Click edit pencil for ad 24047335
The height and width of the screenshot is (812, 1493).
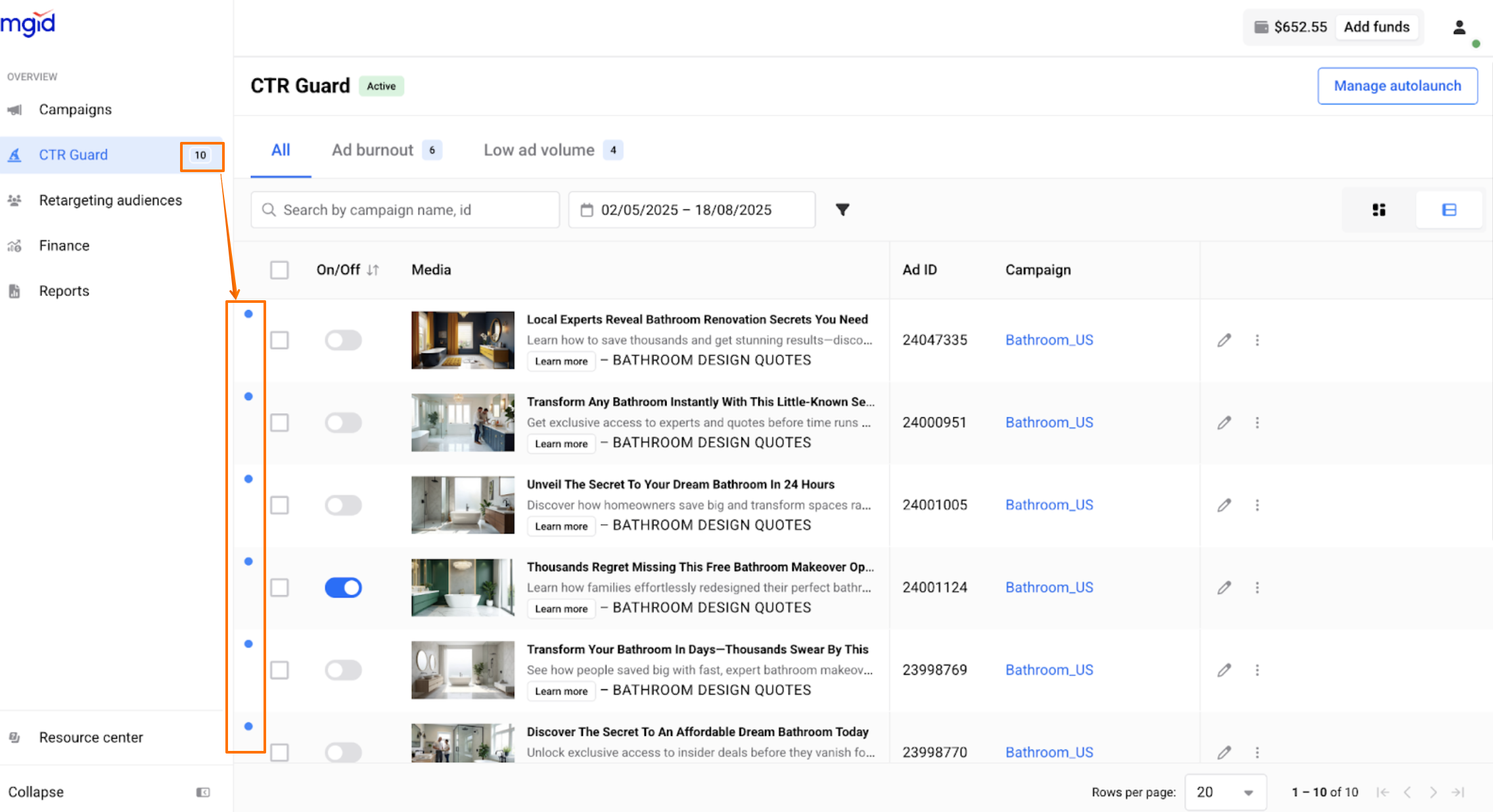coord(1224,340)
